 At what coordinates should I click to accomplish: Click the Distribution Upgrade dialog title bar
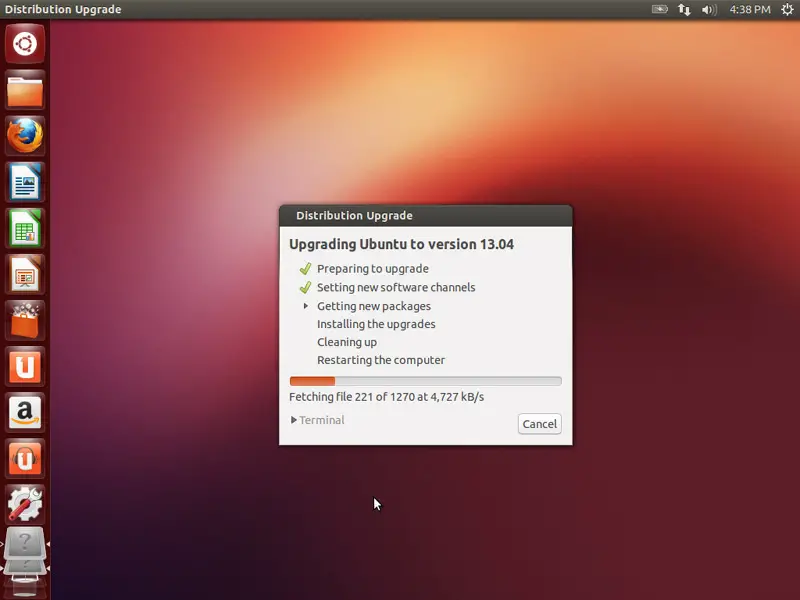(426, 215)
